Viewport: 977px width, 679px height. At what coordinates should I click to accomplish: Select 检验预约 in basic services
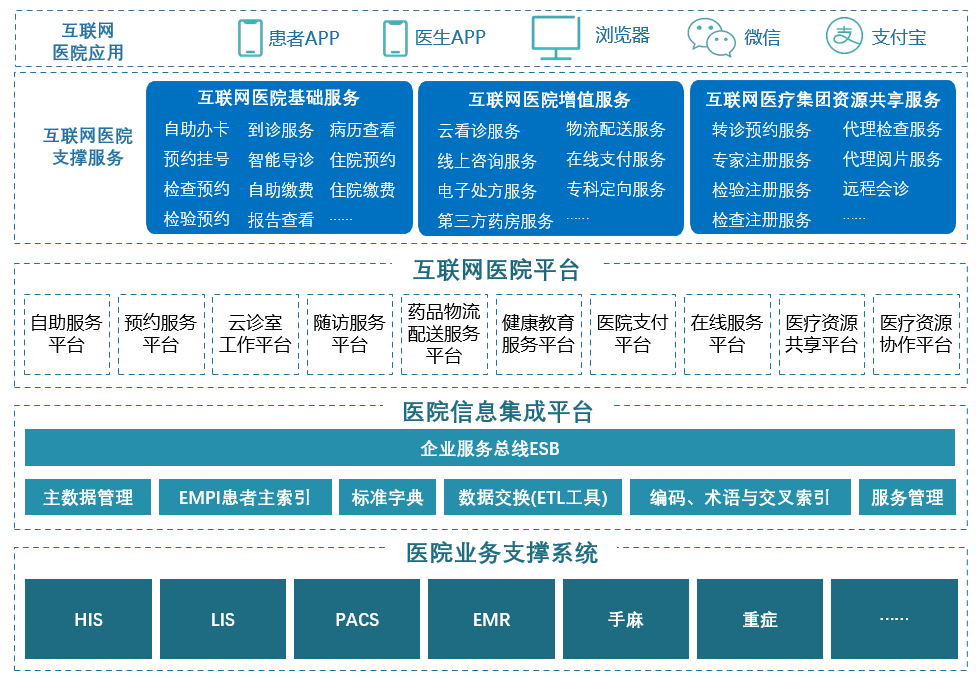(196, 219)
